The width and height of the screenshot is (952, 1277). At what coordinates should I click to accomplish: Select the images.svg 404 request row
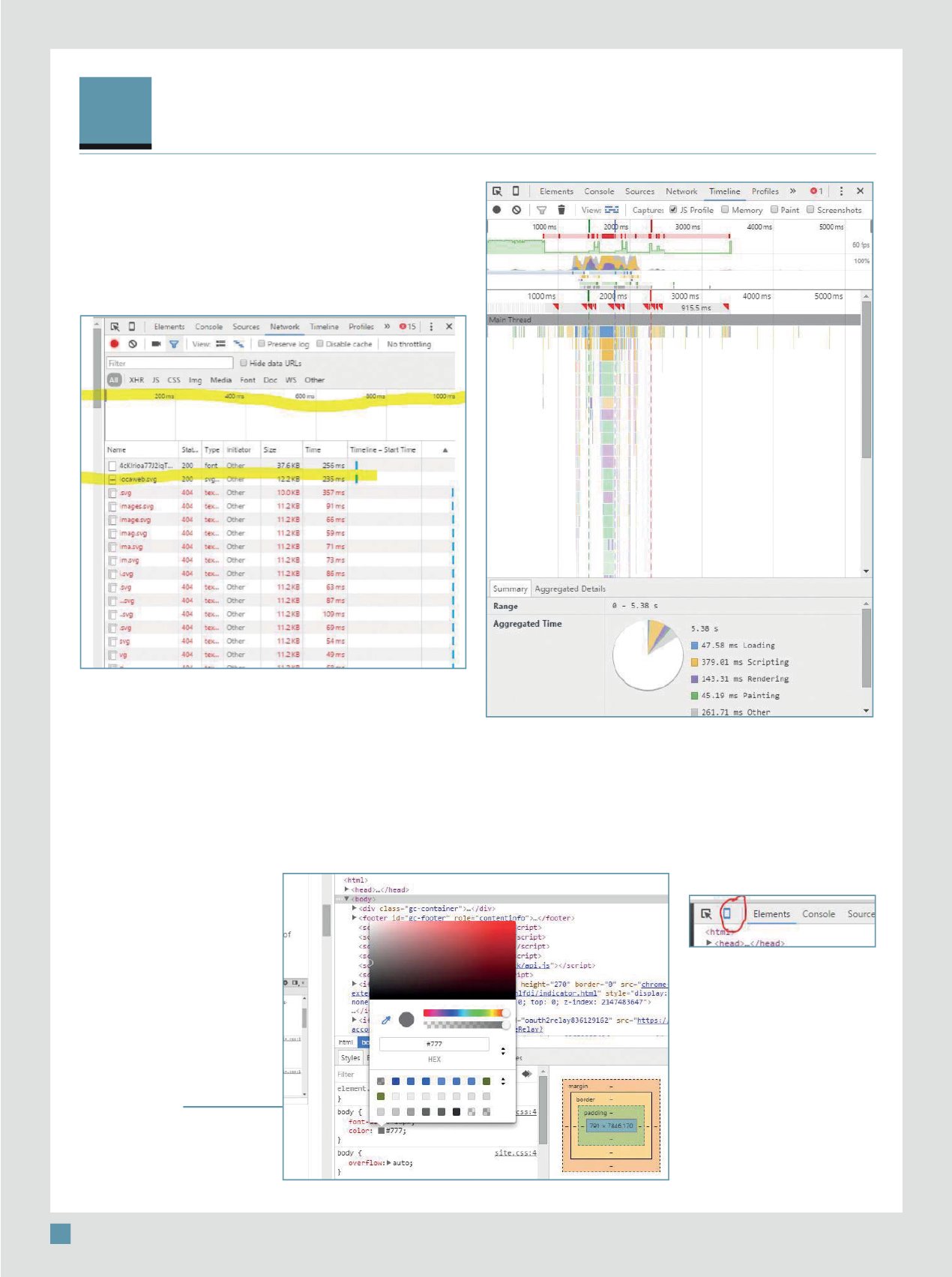click(280, 506)
